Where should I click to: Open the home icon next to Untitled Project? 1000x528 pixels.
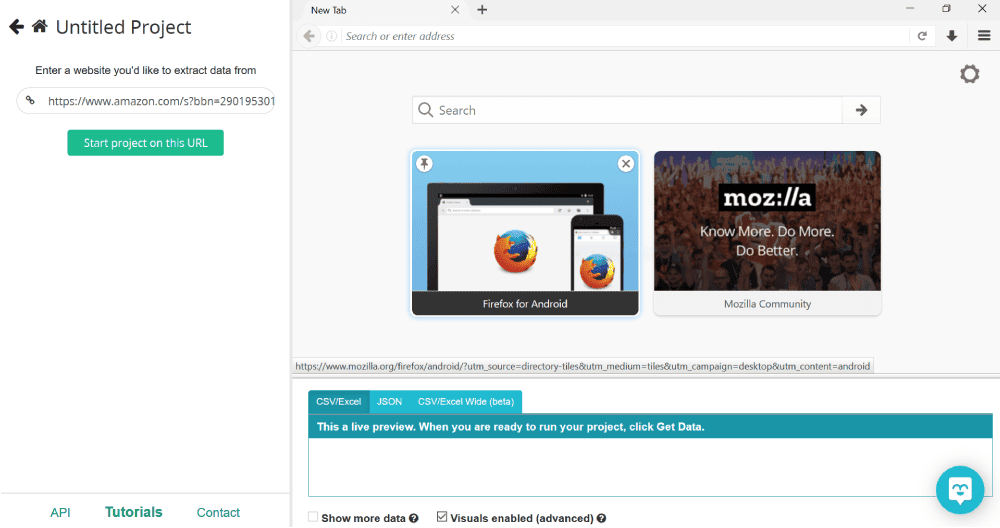(40, 26)
